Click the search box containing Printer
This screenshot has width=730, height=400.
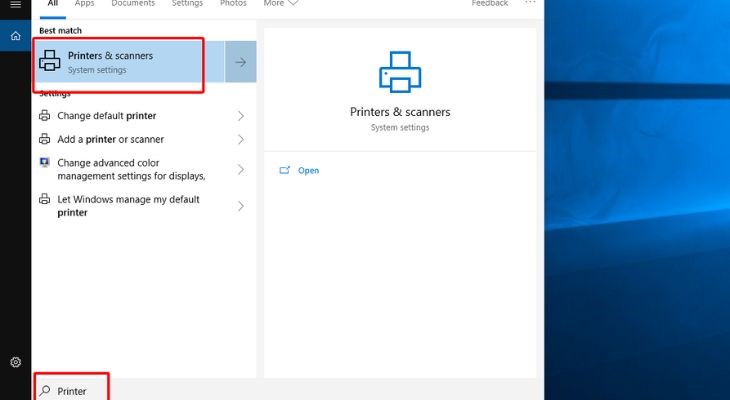click(x=288, y=391)
